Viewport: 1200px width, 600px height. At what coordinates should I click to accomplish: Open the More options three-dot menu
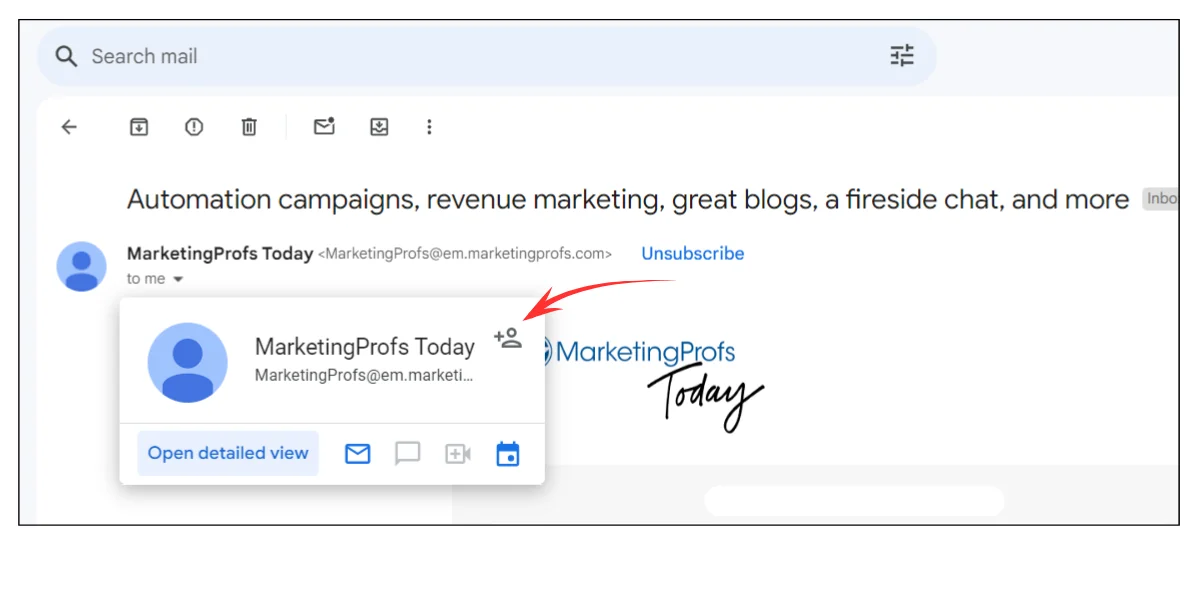click(429, 127)
